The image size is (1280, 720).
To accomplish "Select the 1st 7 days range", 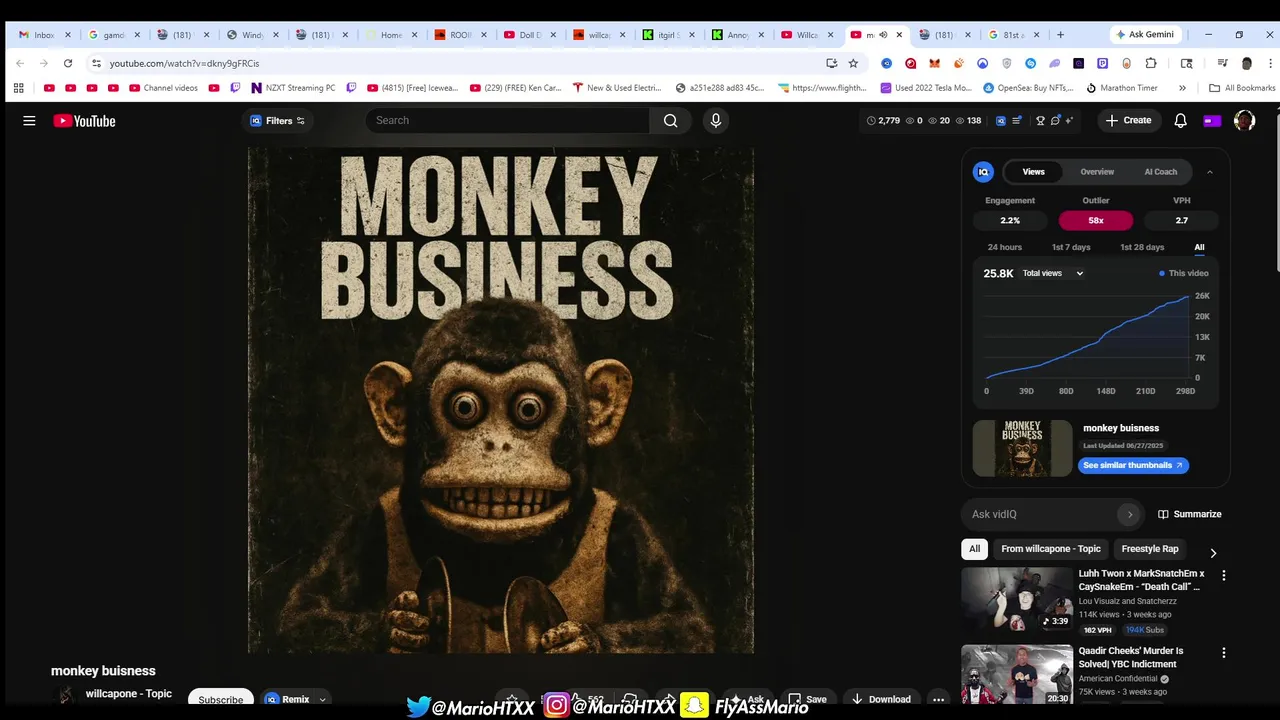I will [1070, 247].
